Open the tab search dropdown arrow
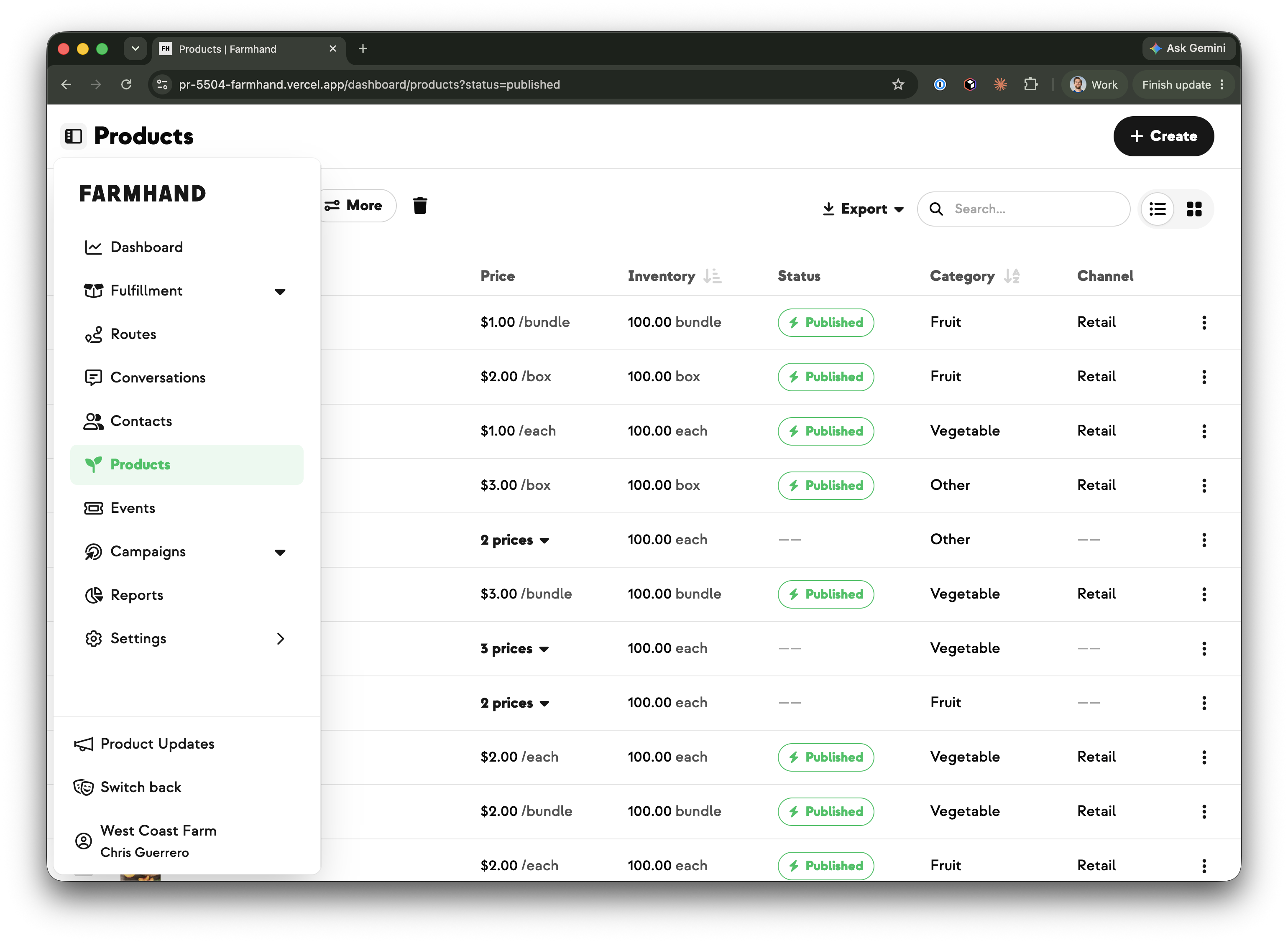The height and width of the screenshot is (943, 1288). (135, 48)
